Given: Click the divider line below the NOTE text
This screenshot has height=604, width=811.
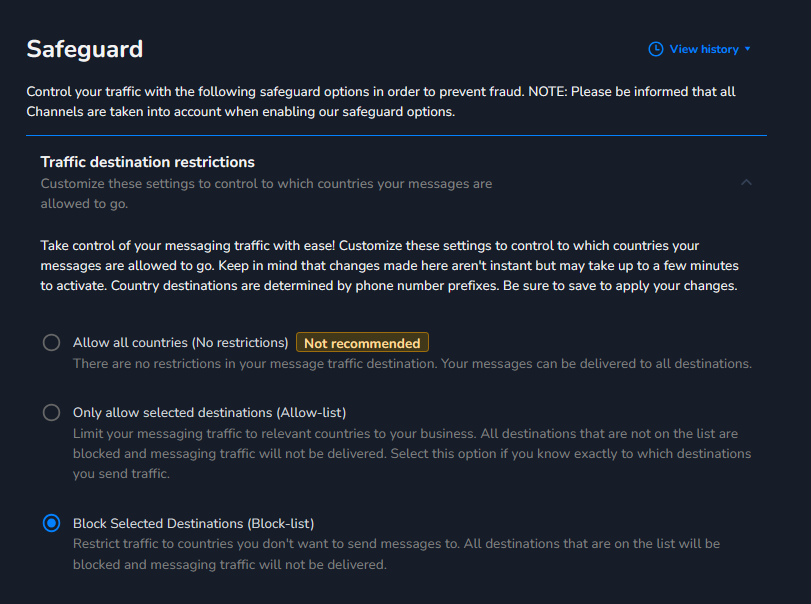Looking at the screenshot, I should click(x=396, y=135).
